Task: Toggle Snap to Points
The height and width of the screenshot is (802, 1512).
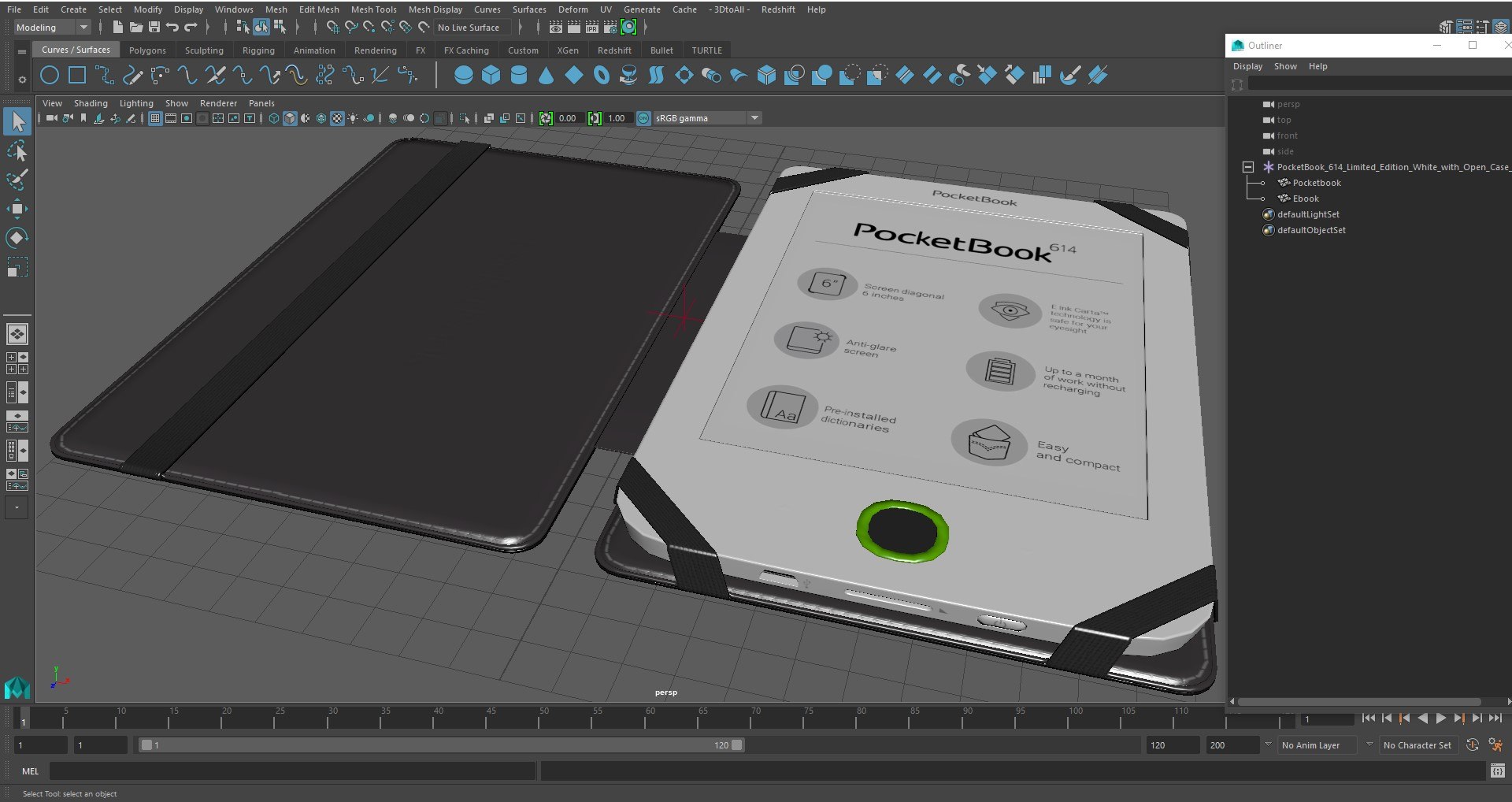Action: [x=369, y=28]
